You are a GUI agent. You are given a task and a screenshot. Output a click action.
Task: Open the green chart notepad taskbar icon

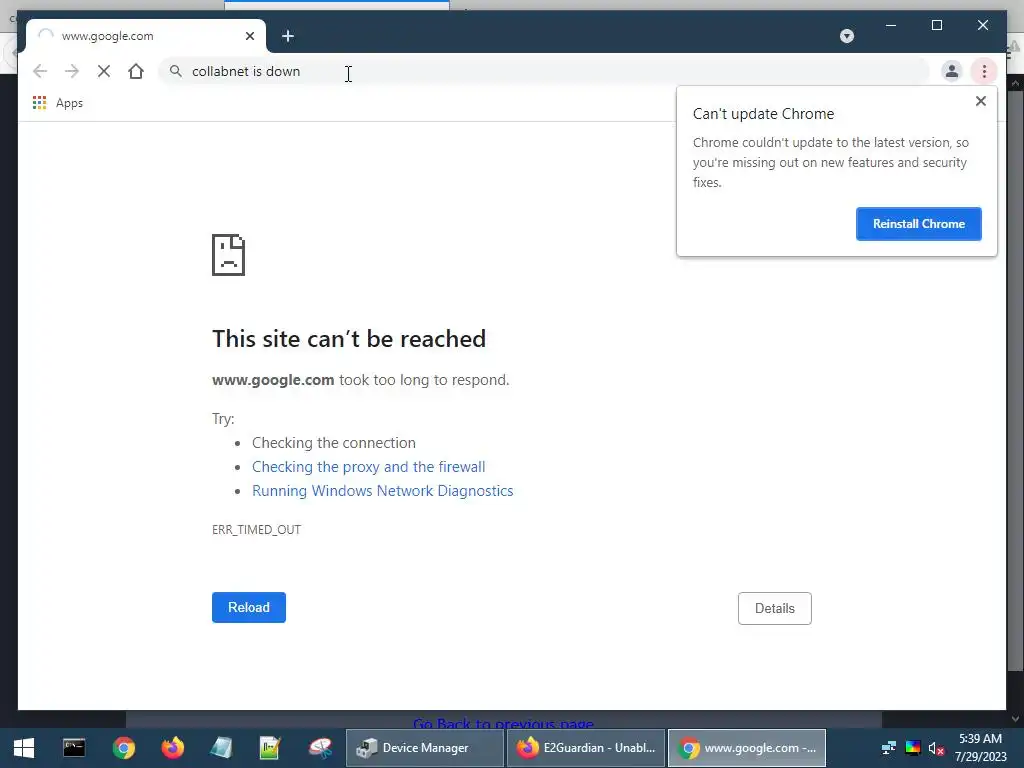[x=270, y=748]
